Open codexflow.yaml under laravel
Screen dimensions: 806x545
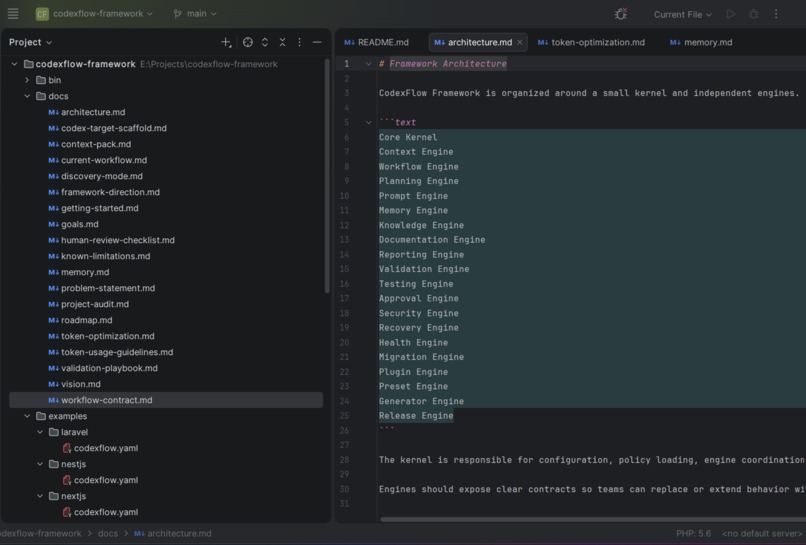pyautogui.click(x=100, y=448)
